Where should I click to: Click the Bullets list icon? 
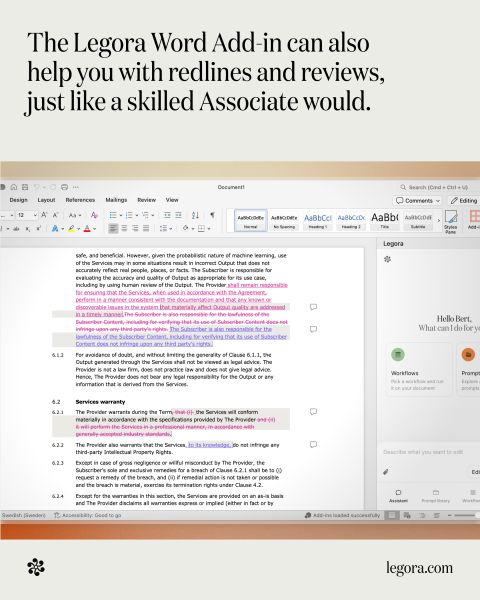click(x=113, y=215)
